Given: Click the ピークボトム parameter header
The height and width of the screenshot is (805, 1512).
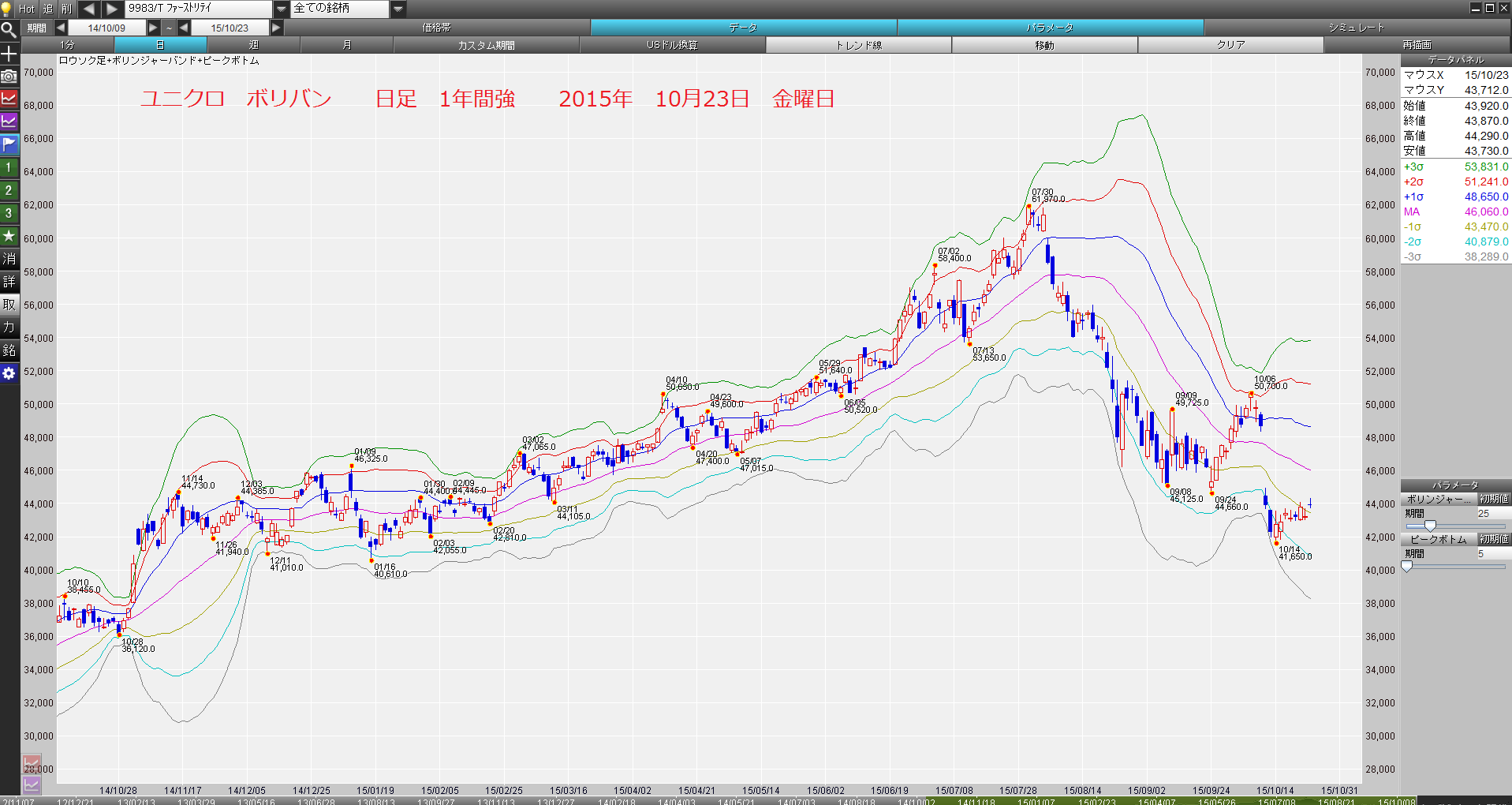Looking at the screenshot, I should (x=1439, y=539).
